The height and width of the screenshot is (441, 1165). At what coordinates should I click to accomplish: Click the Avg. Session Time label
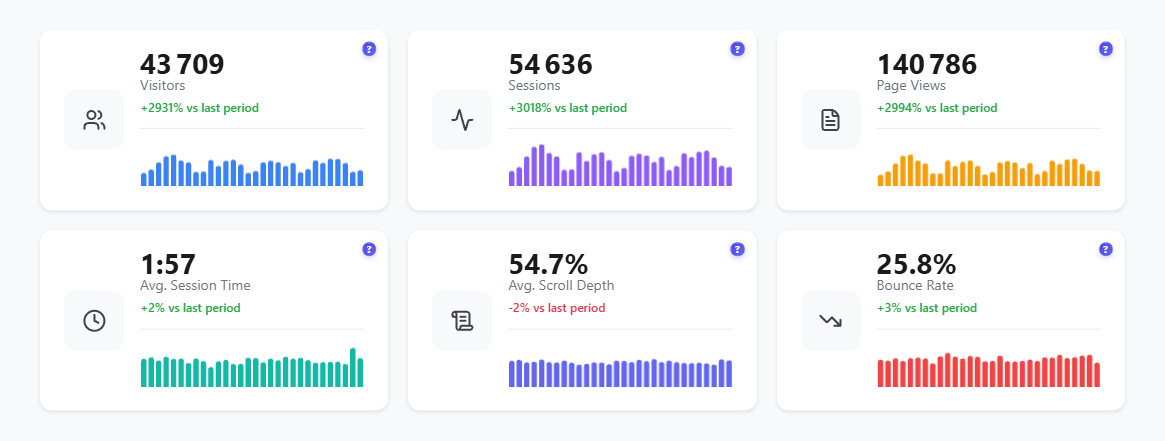195,285
